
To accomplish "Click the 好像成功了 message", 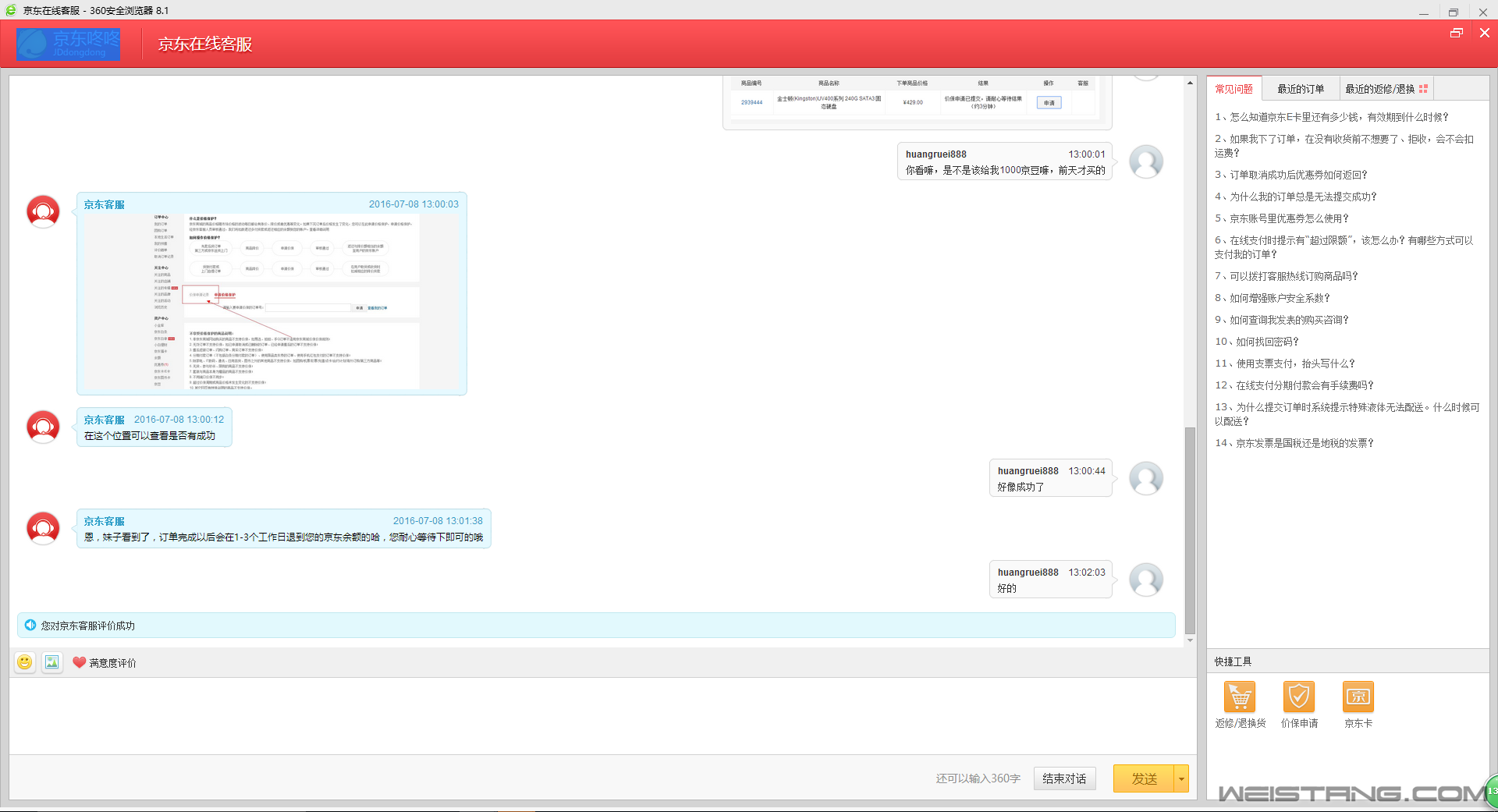I will click(x=1021, y=487).
